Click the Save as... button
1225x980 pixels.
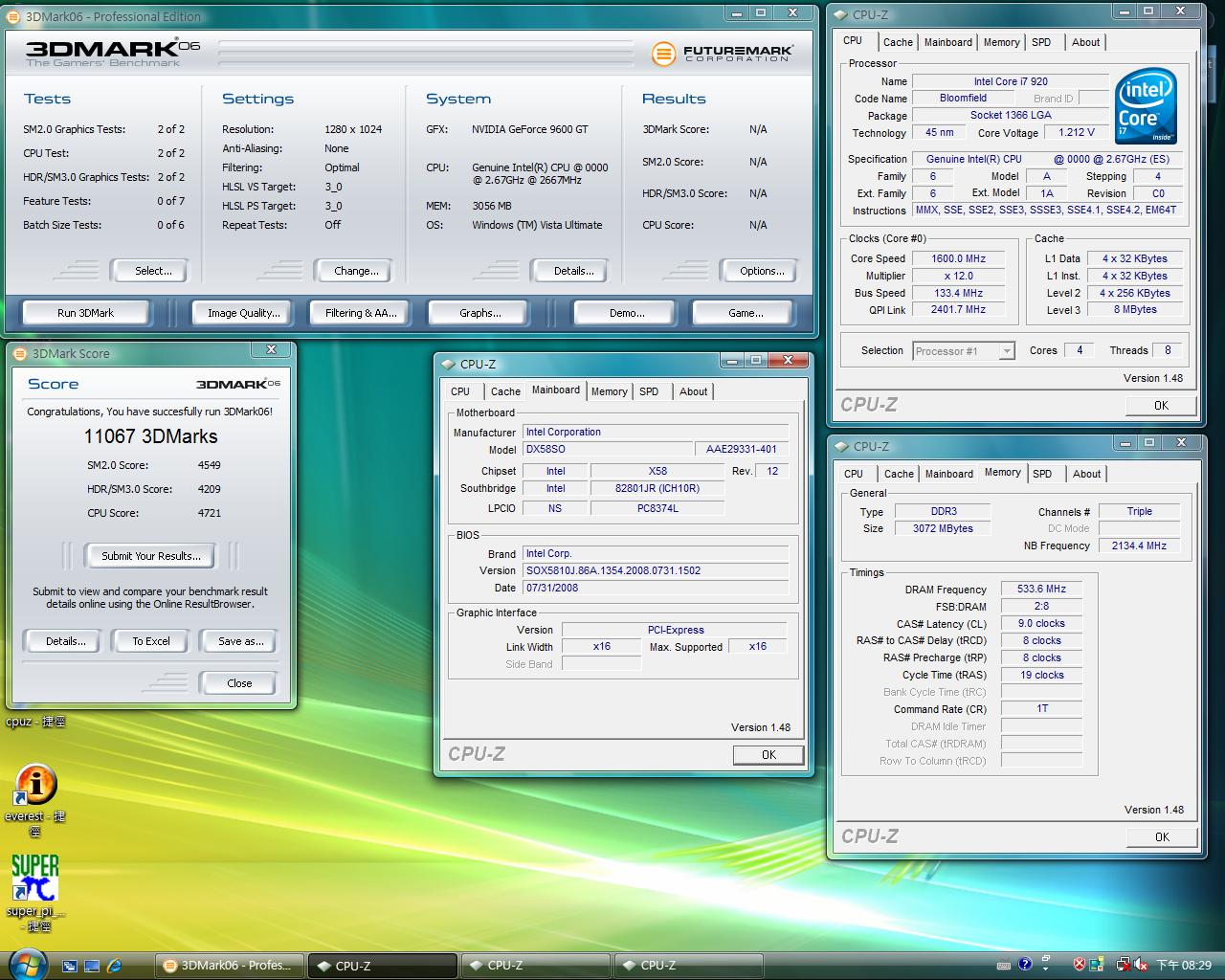tap(239, 641)
